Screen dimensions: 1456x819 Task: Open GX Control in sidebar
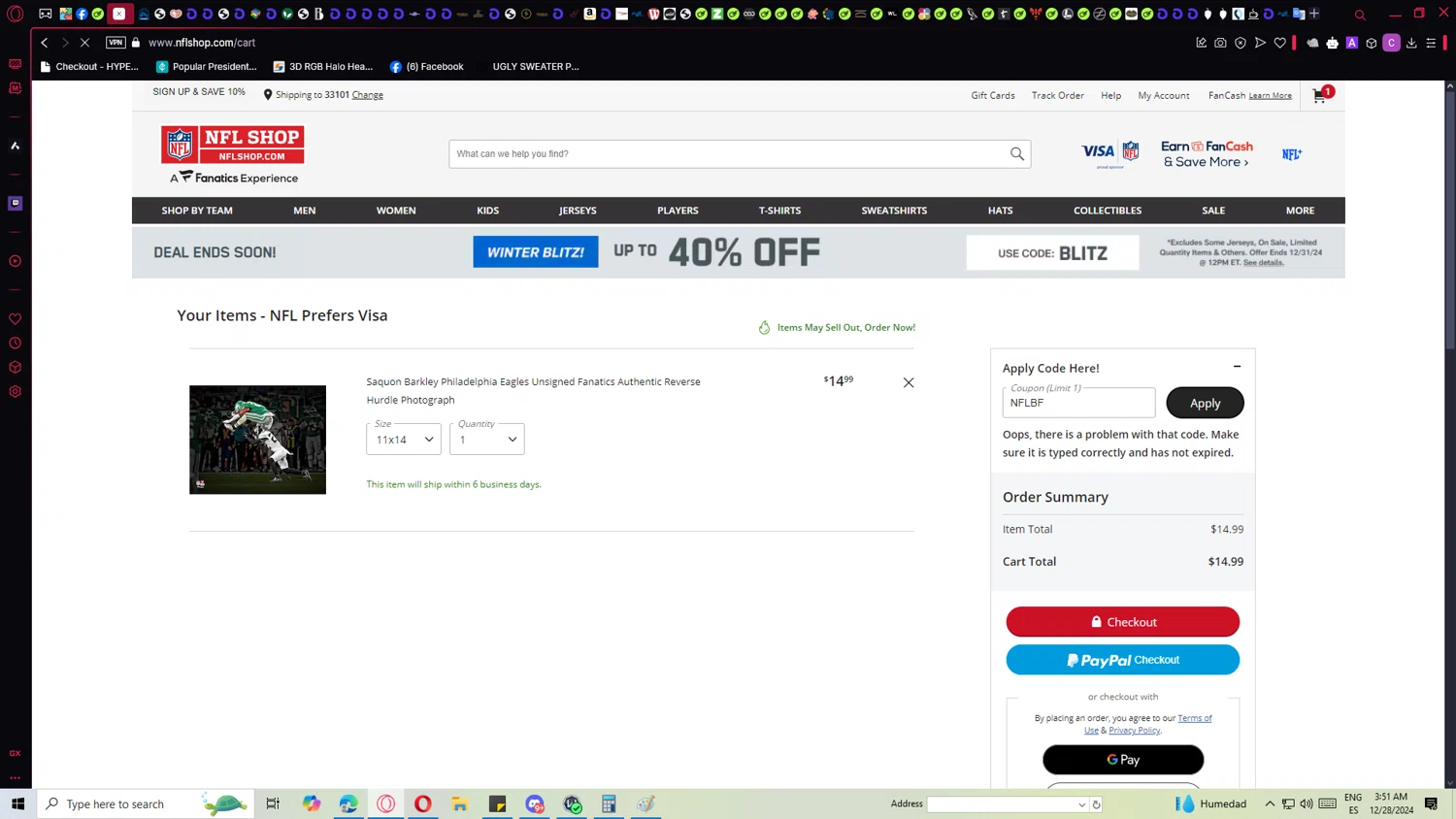tap(15, 753)
